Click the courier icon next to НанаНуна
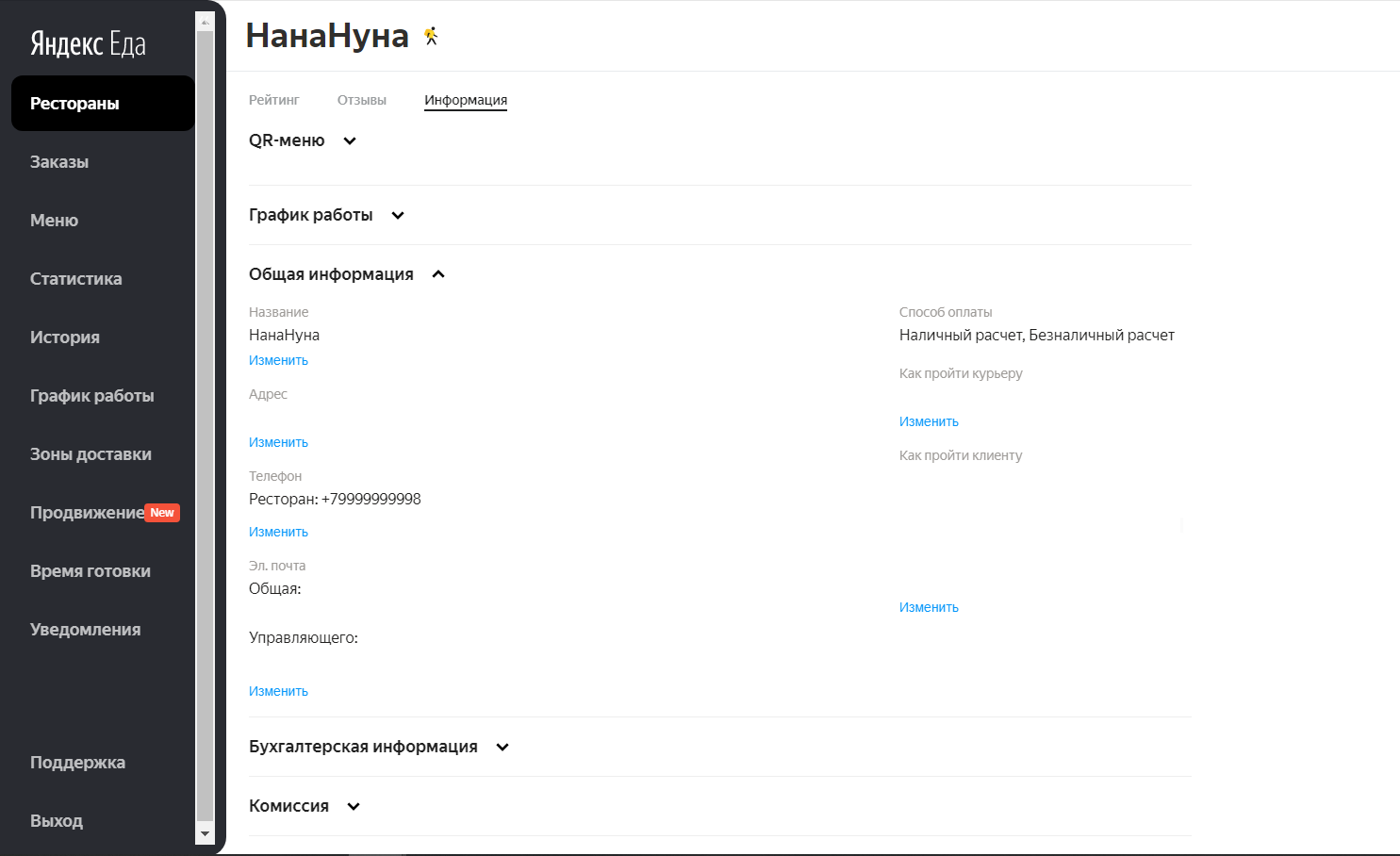This screenshot has height=856, width=1400. 431,37
